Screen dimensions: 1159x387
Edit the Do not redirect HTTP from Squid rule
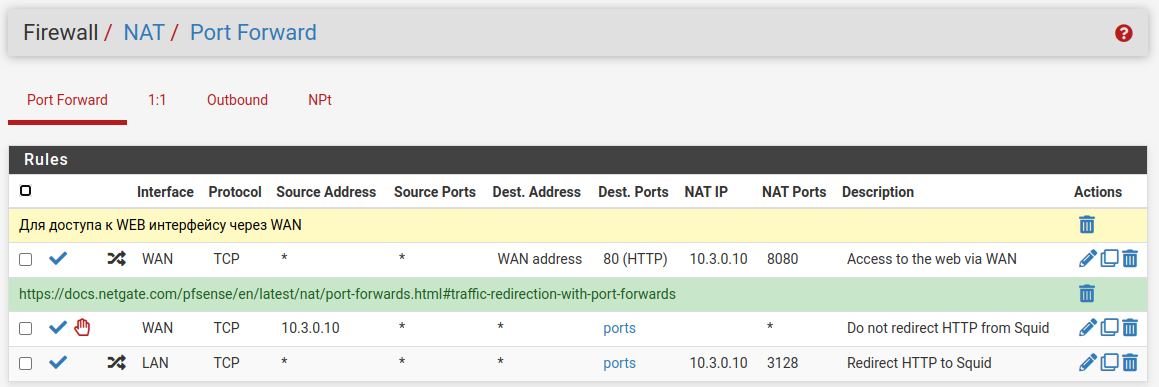point(1087,327)
